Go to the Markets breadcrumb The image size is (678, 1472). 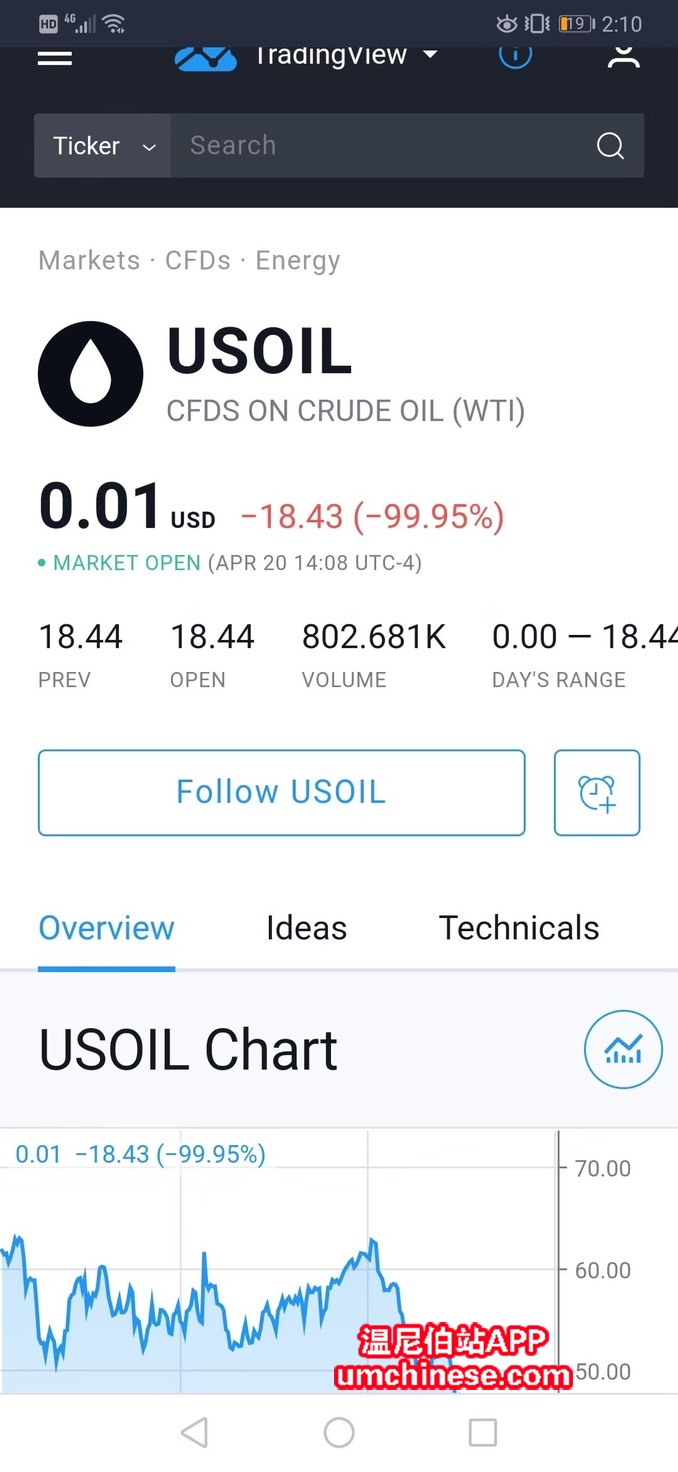coord(89,261)
